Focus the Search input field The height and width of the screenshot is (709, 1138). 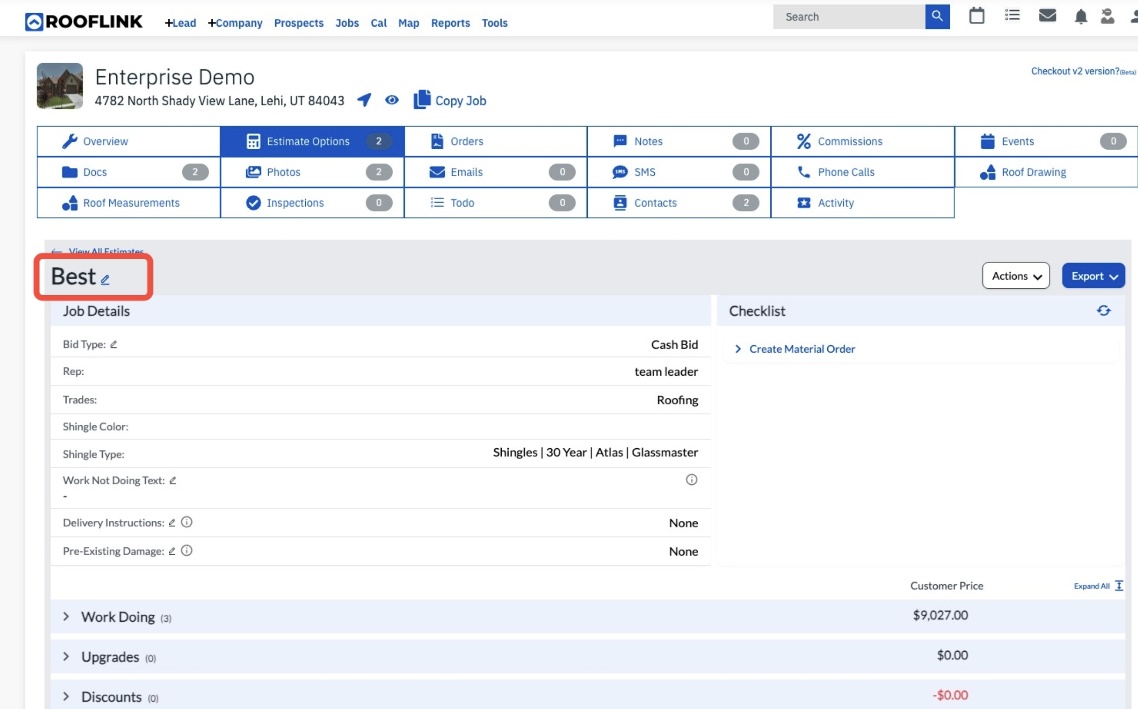click(x=849, y=16)
